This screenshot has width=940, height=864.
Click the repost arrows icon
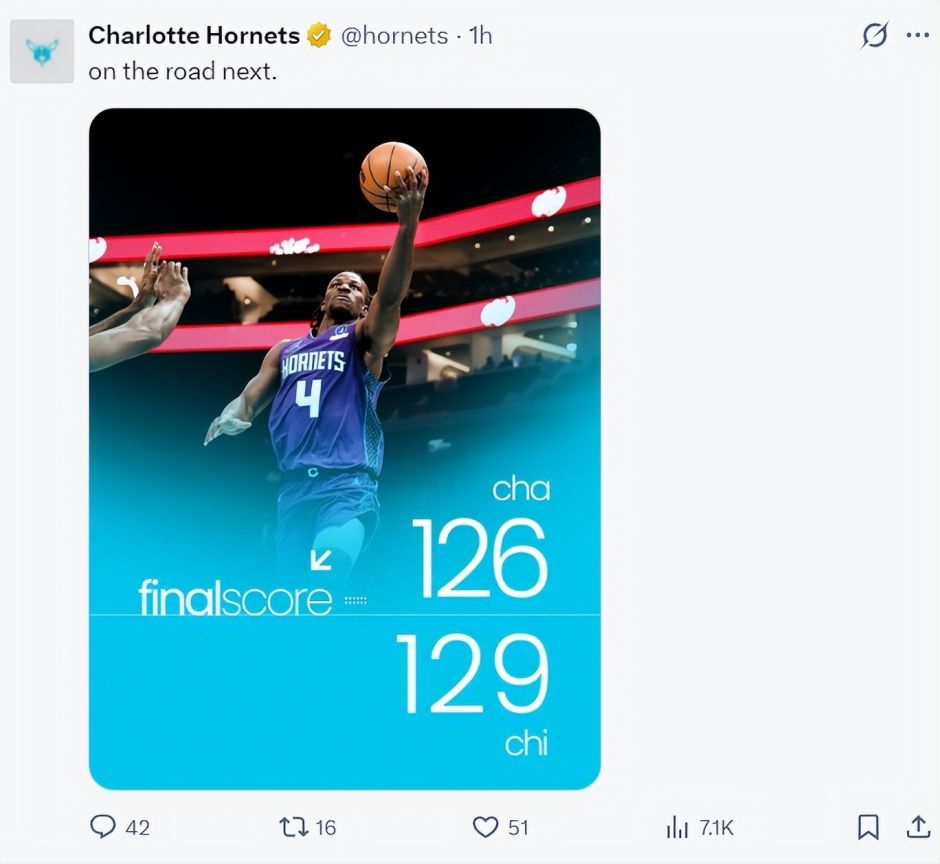click(x=294, y=827)
